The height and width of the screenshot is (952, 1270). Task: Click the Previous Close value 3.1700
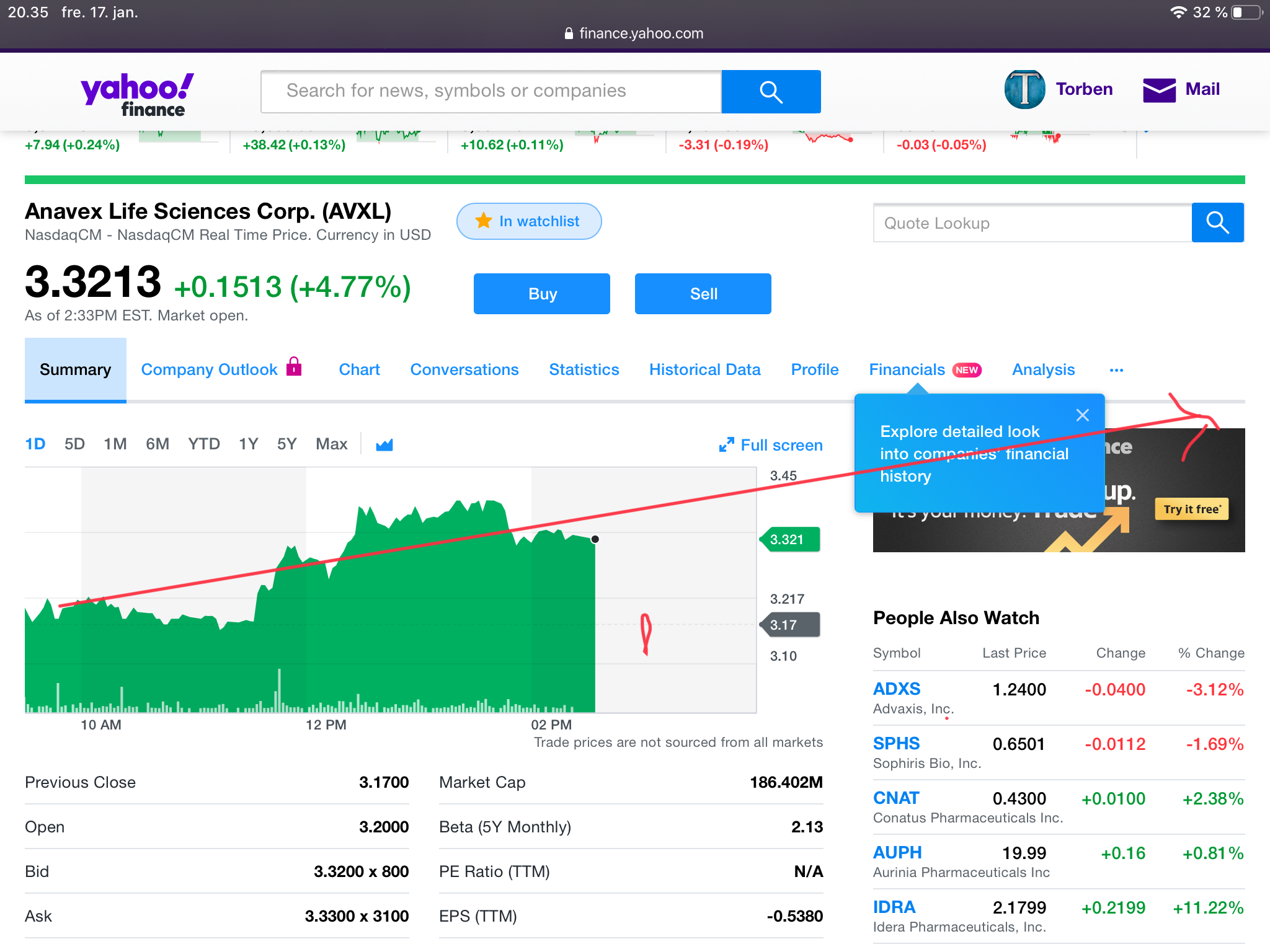point(384,782)
